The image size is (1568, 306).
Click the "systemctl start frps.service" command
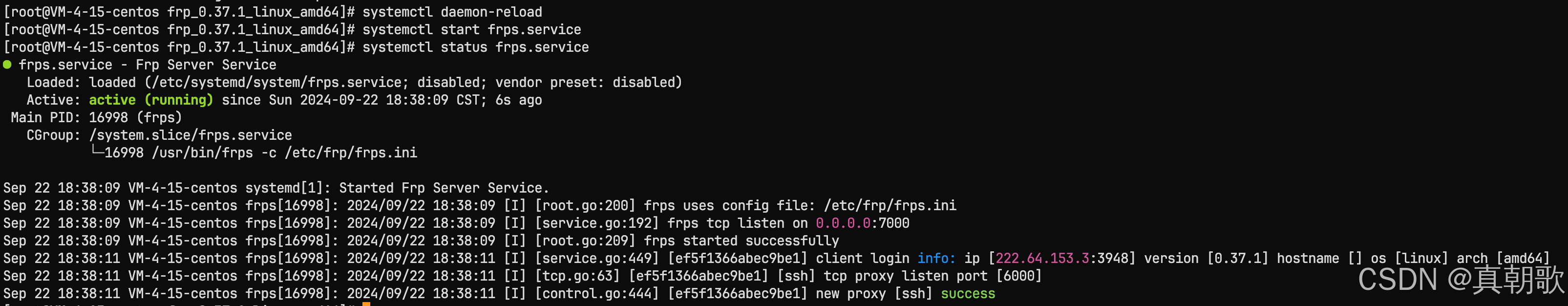[x=472, y=30]
